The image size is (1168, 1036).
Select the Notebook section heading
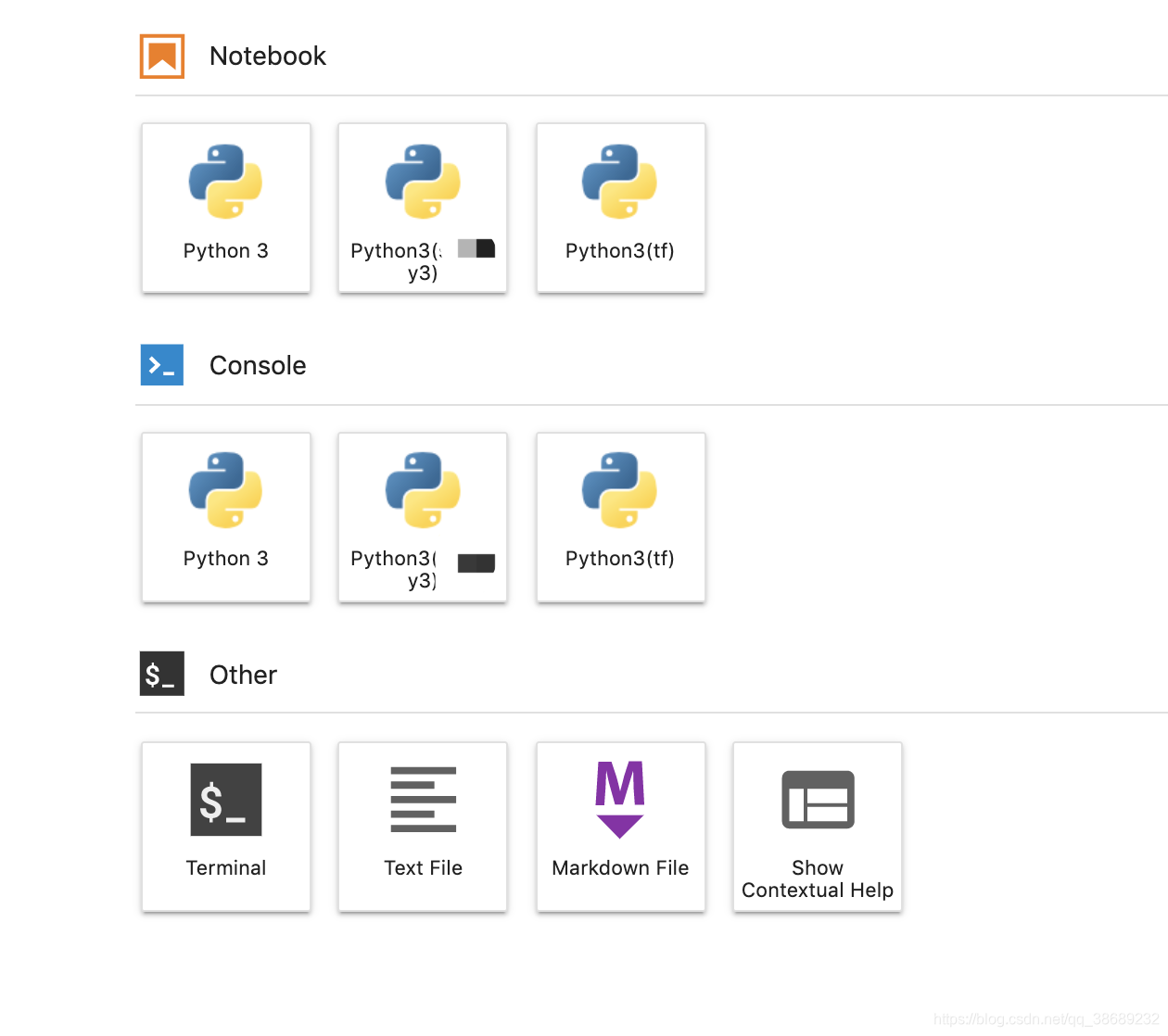268,57
